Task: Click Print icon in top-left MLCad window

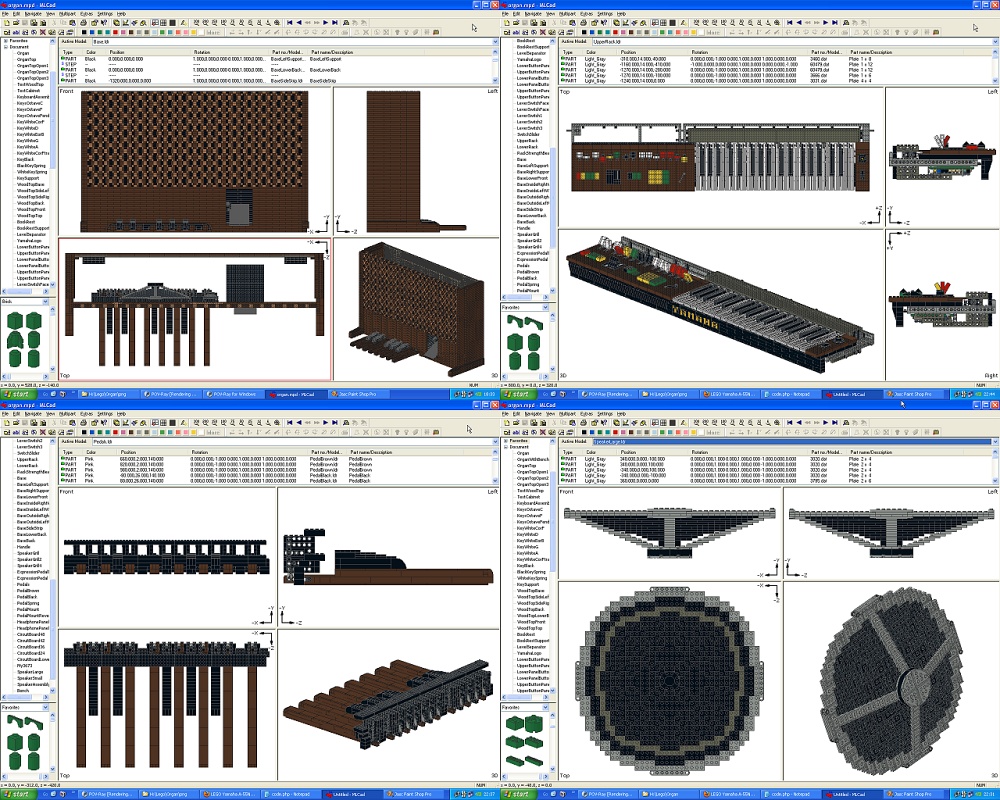Action: (84, 23)
